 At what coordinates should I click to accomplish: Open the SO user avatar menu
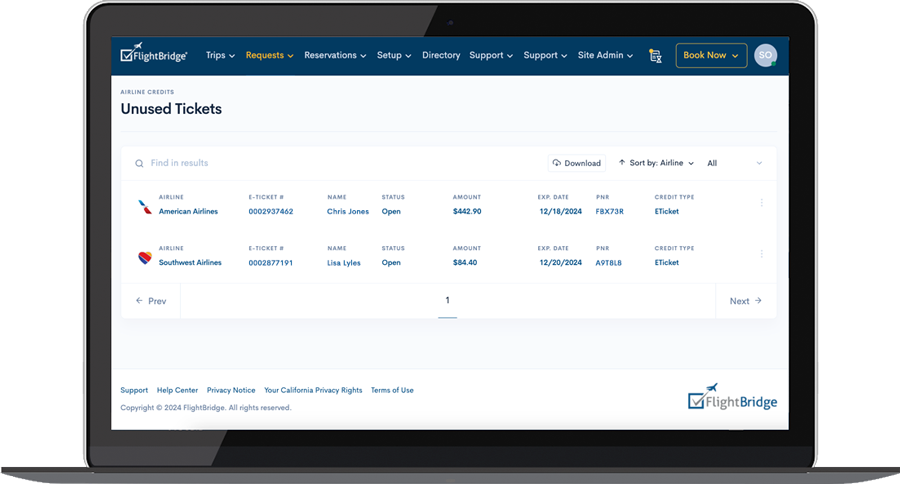pos(765,56)
